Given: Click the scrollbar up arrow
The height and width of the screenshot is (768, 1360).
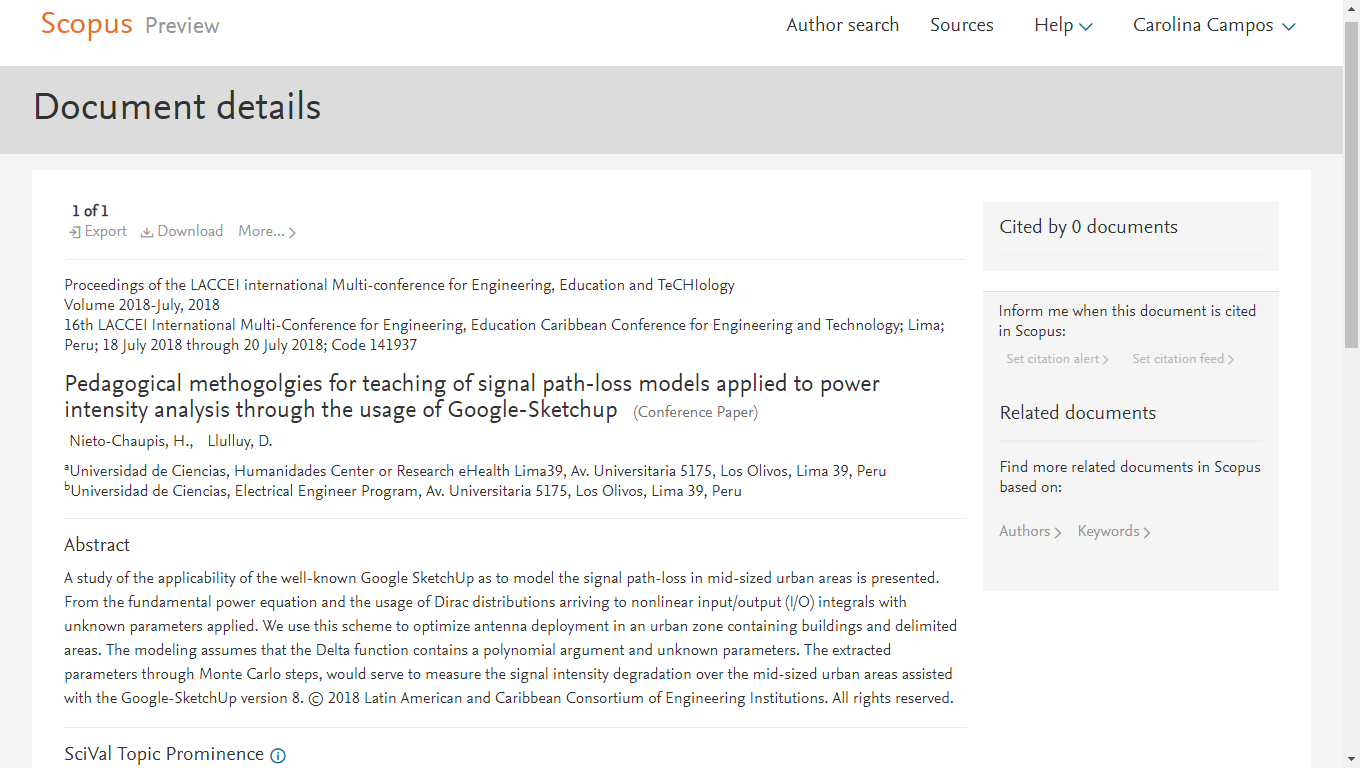Looking at the screenshot, I should coord(1351,8).
